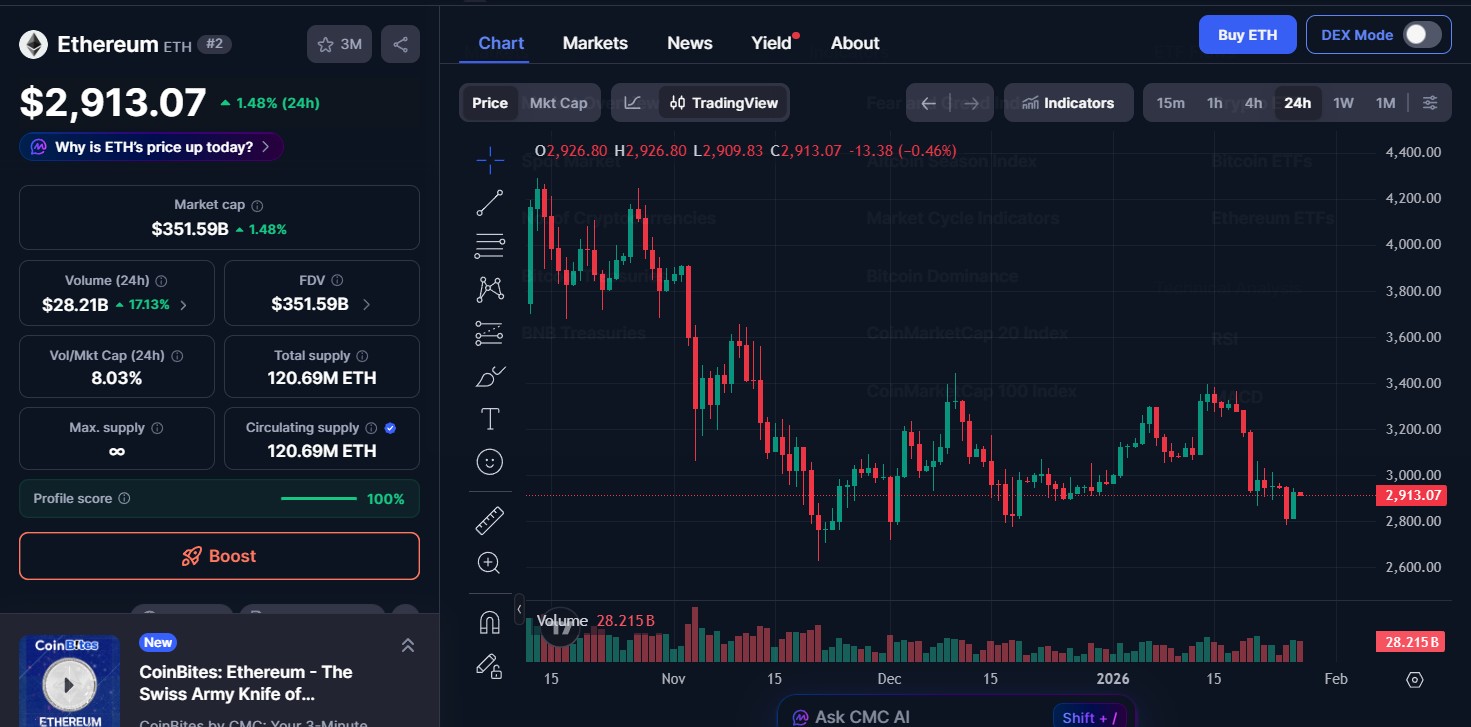
Task: Enable magnet mode on the chart
Action: pos(489,621)
